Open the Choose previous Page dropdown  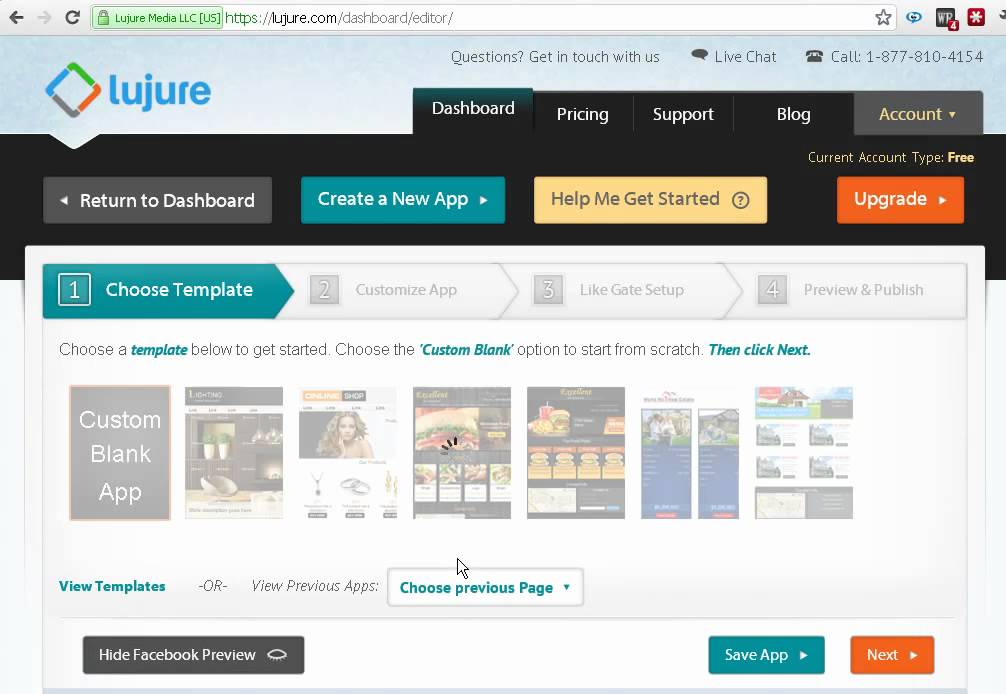coord(486,587)
